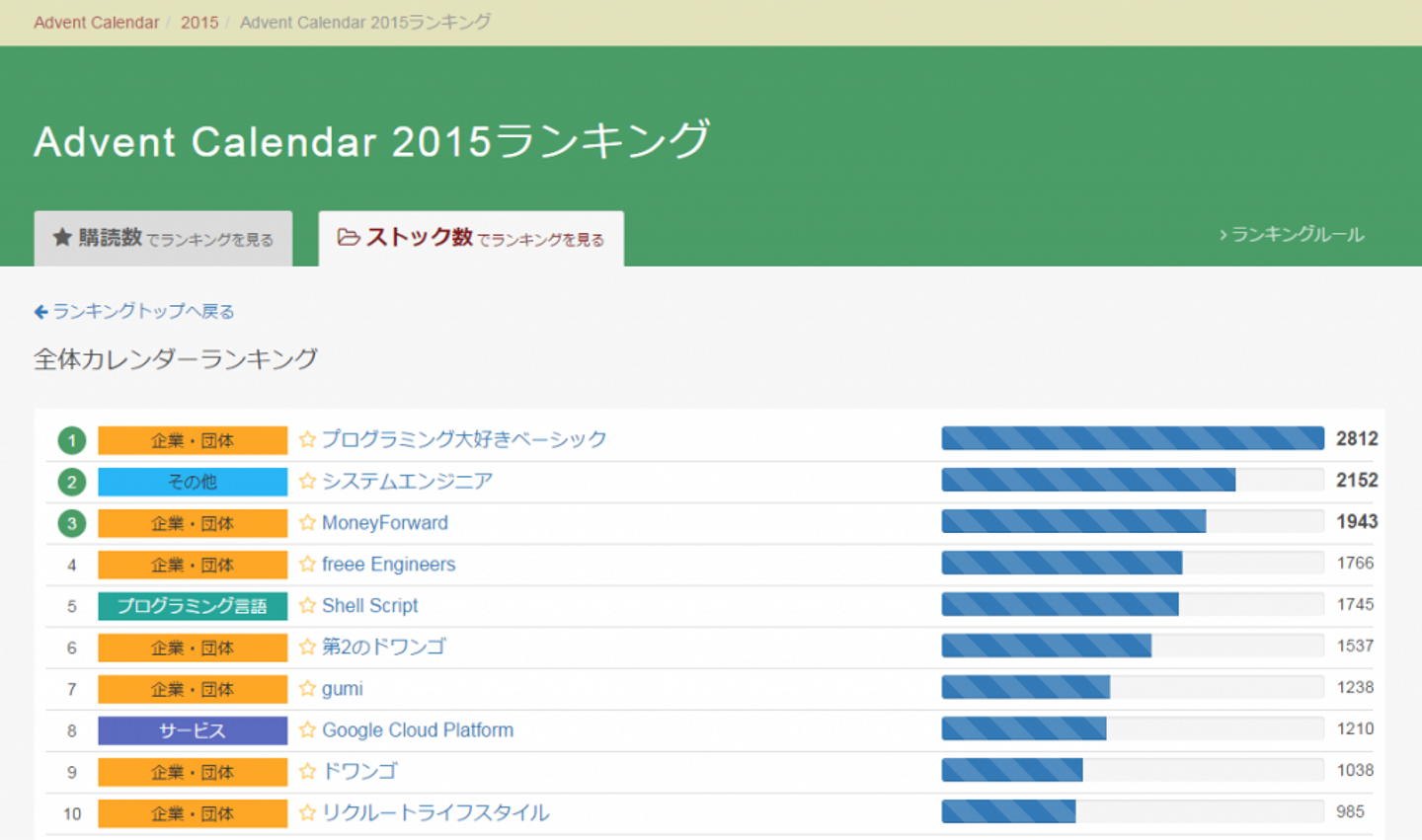
Task: Click the progress bar for Shell Script
Action: 1133,604
